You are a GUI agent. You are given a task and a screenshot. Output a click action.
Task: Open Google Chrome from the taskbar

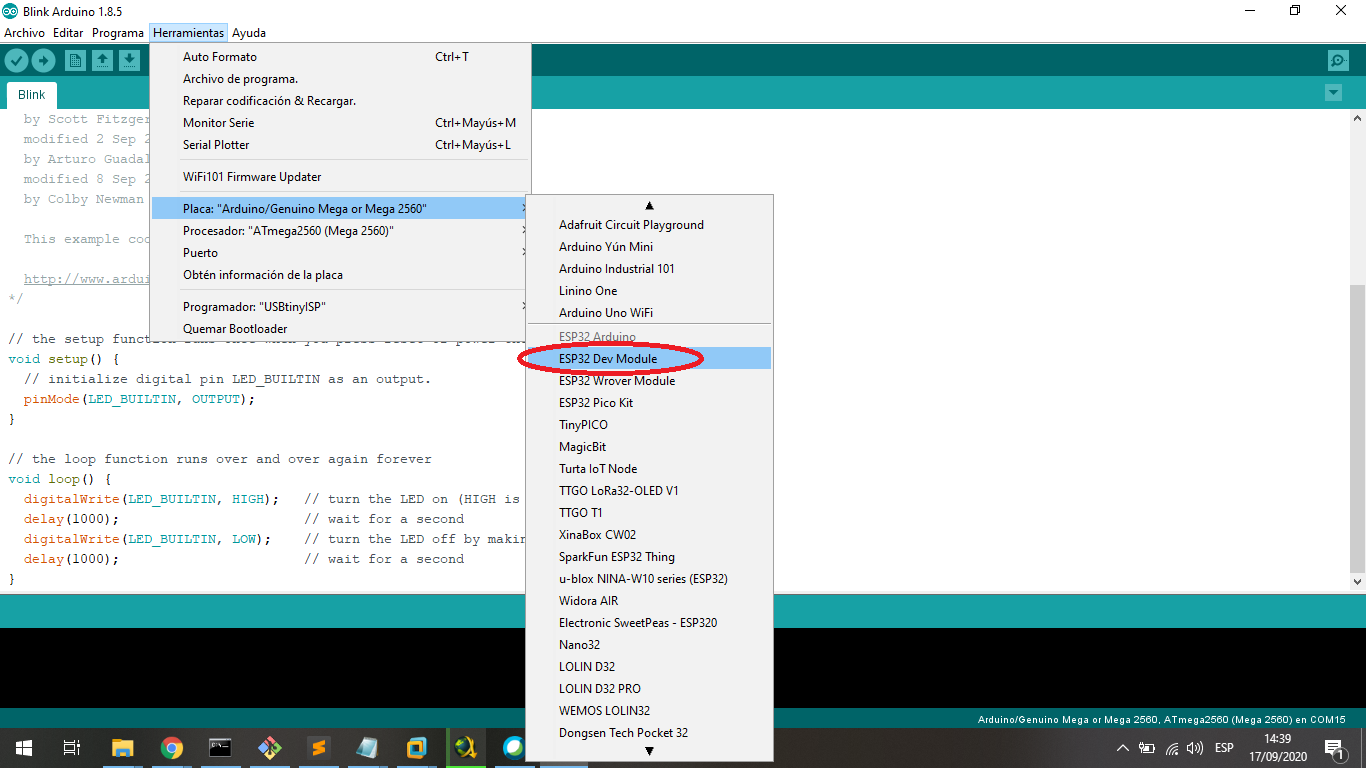[172, 748]
